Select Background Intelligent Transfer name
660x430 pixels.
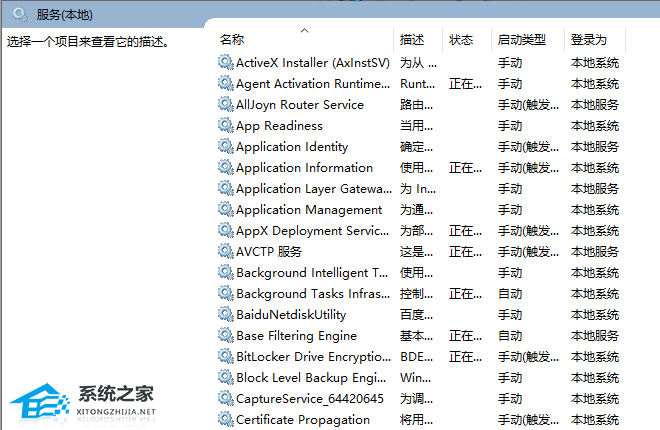click(312, 273)
